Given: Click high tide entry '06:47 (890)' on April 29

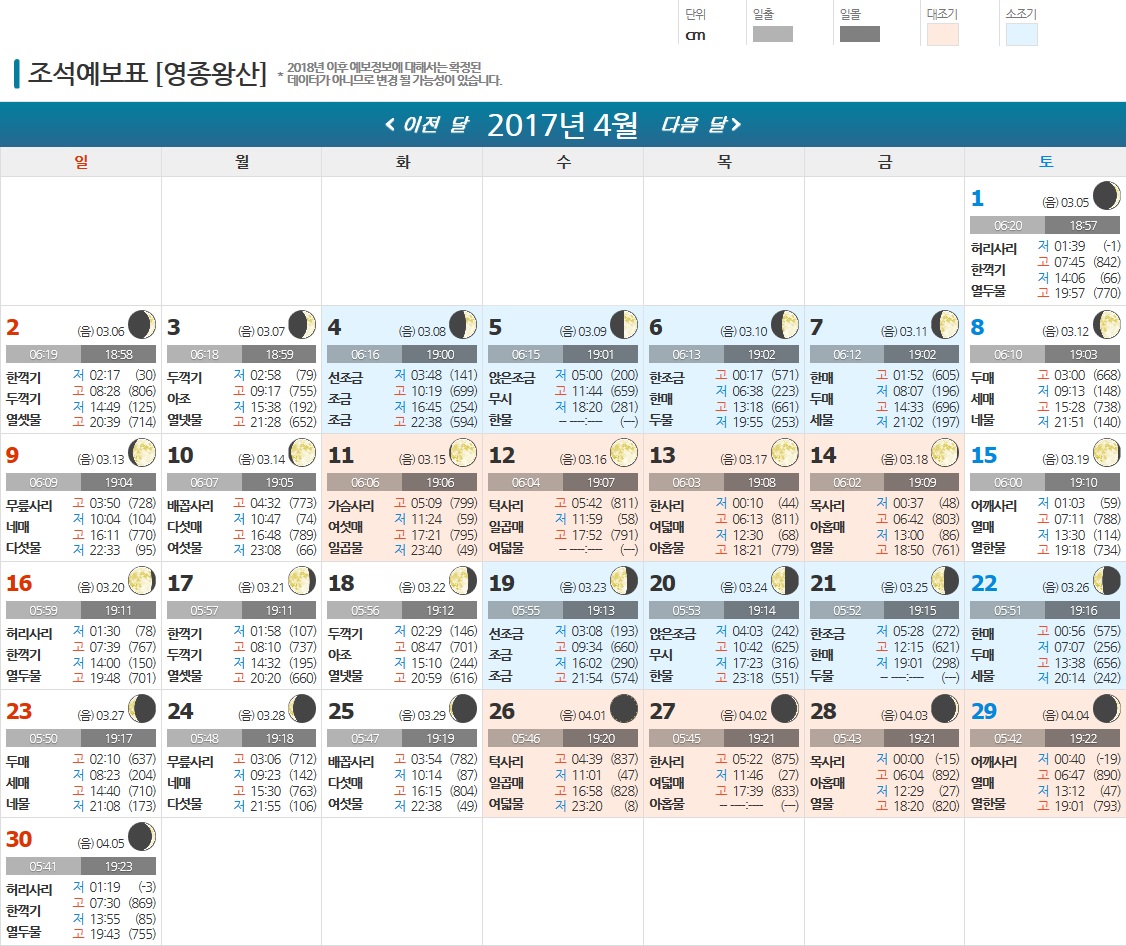Looking at the screenshot, I should pos(1079,775).
